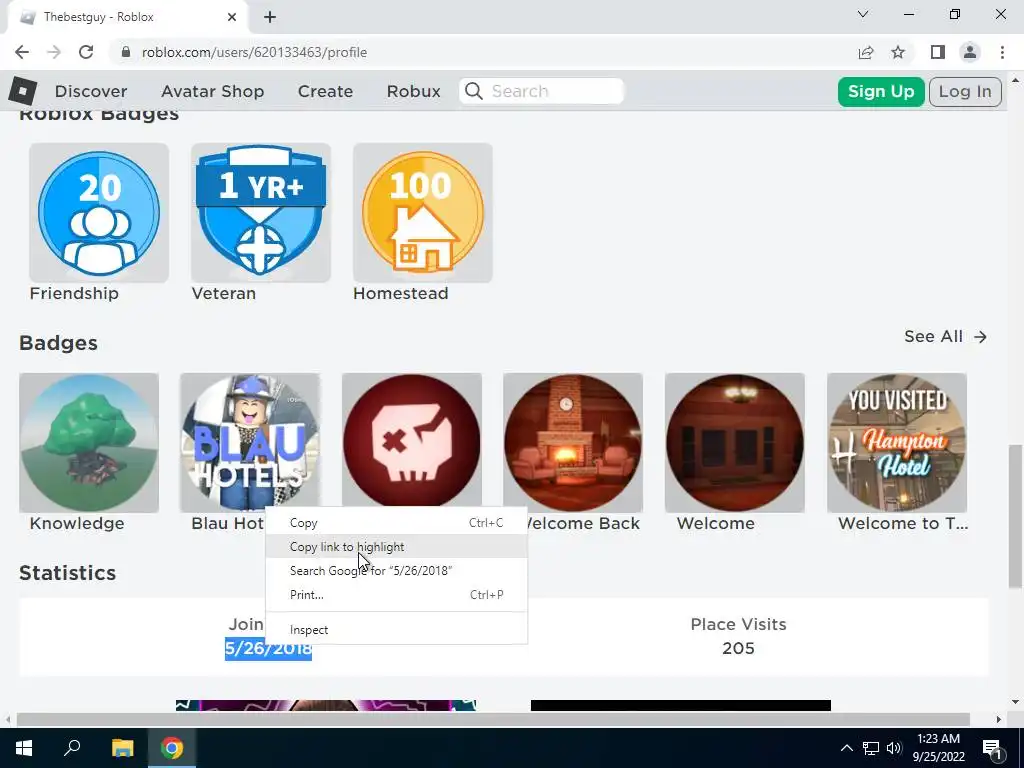Click the Place Visits value 205
The height and width of the screenshot is (768, 1024).
point(738,648)
